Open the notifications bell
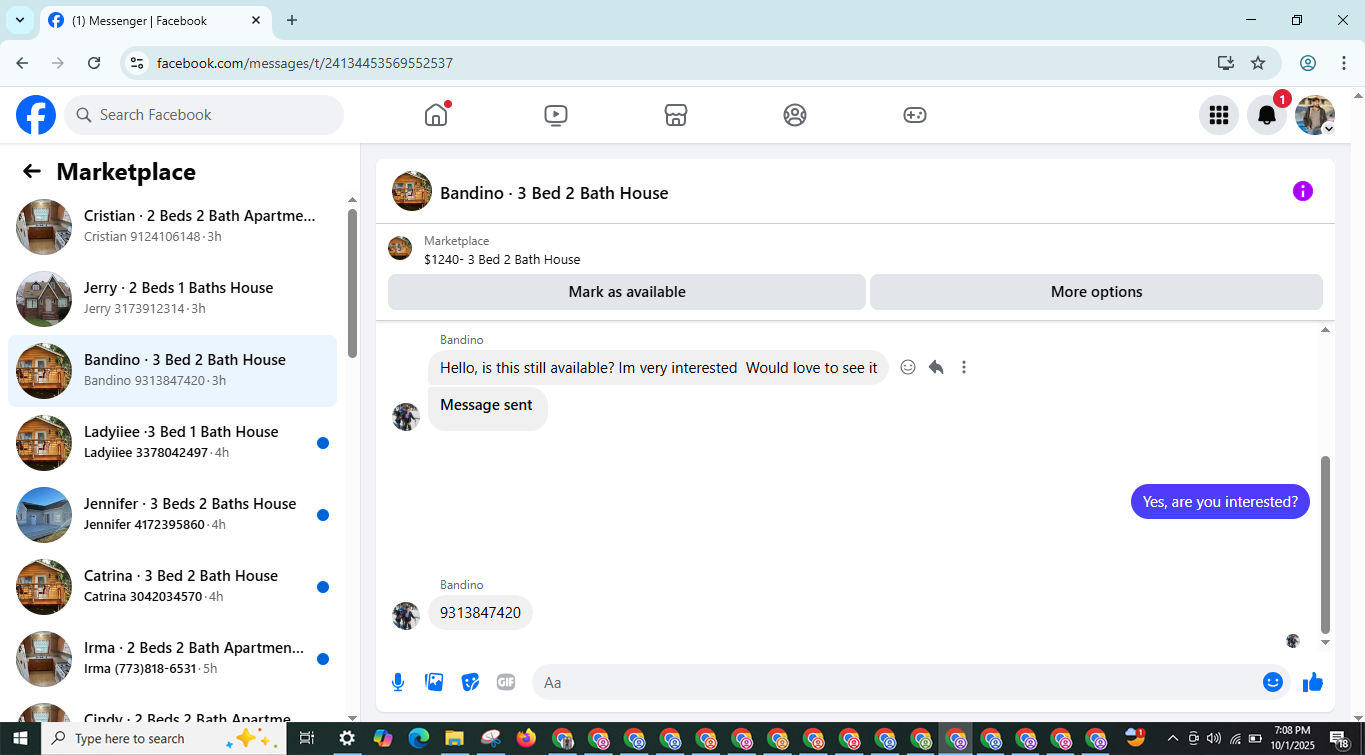The width and height of the screenshot is (1365, 755). tap(1267, 115)
